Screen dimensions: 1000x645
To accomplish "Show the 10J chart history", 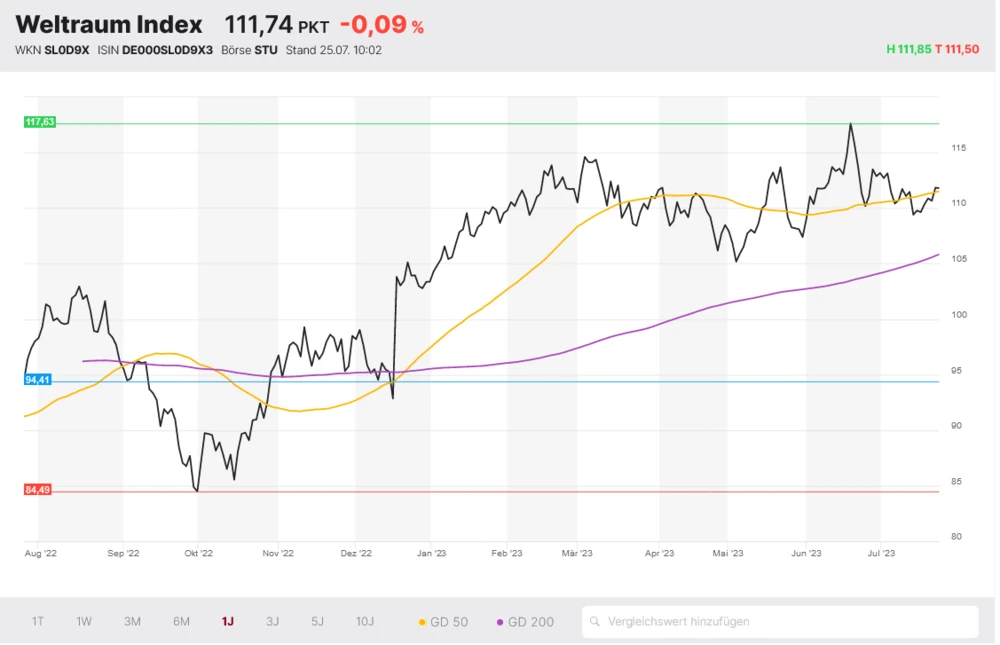I will click(365, 622).
